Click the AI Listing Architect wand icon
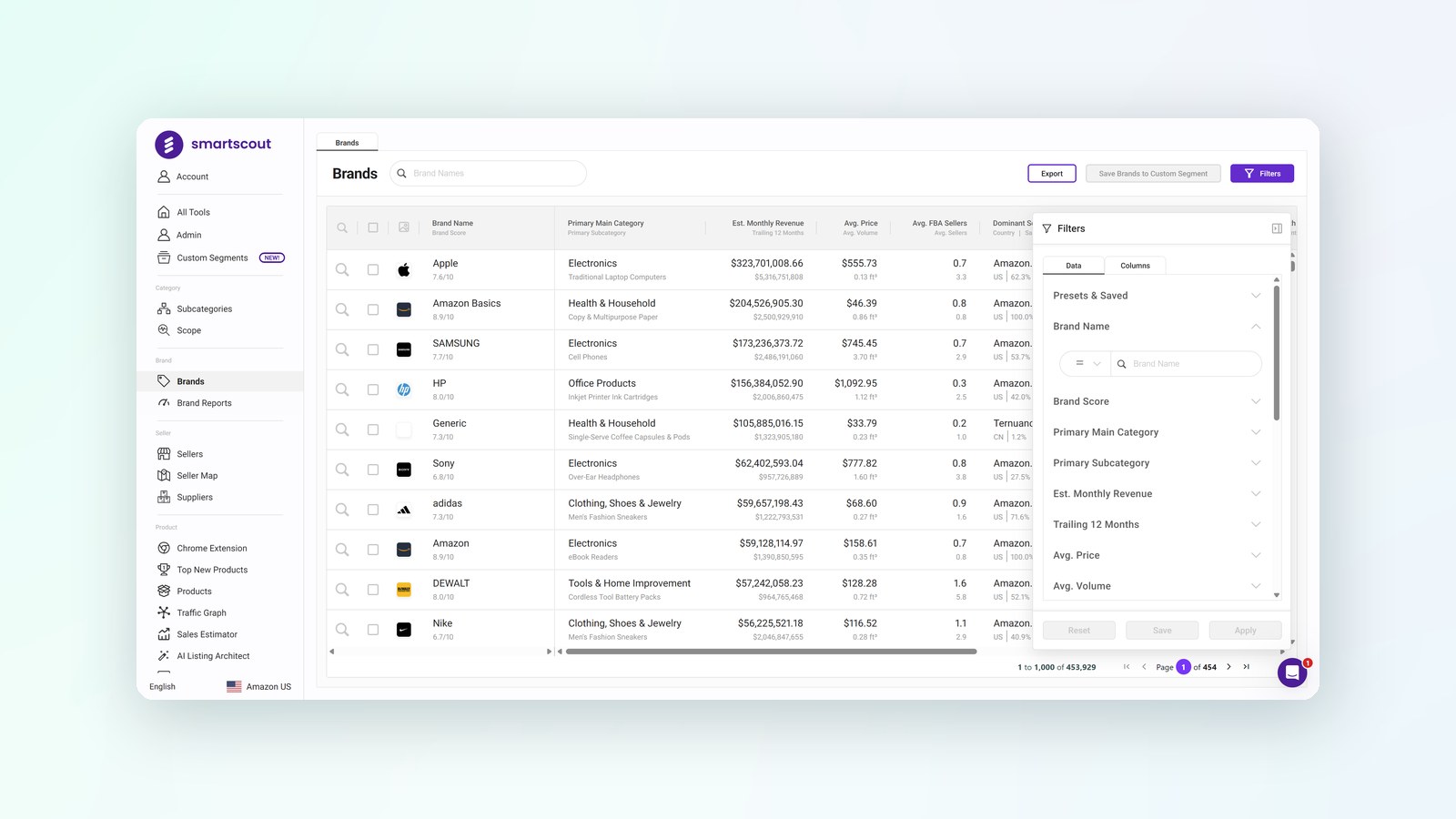Image resolution: width=1456 pixels, height=819 pixels. pos(164,656)
